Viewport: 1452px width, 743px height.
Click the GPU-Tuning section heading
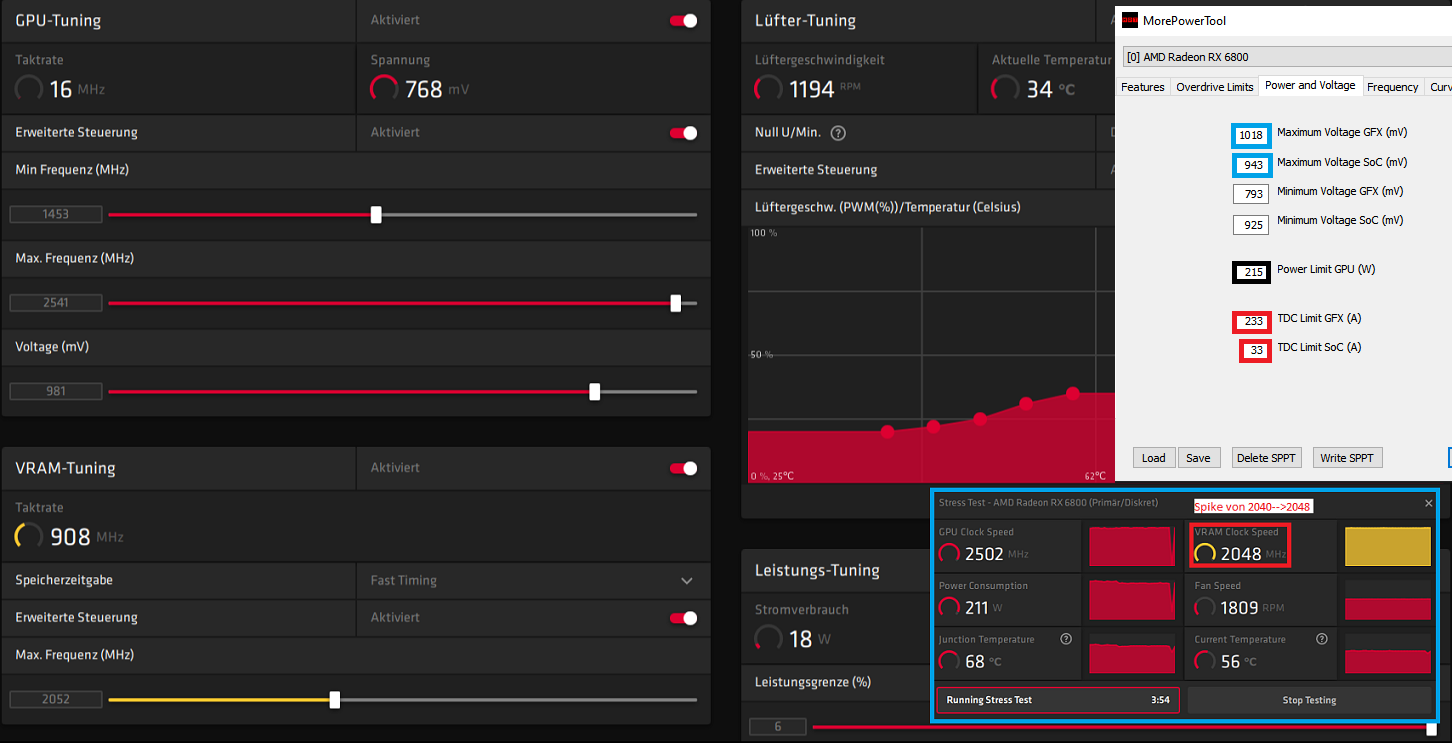click(58, 20)
